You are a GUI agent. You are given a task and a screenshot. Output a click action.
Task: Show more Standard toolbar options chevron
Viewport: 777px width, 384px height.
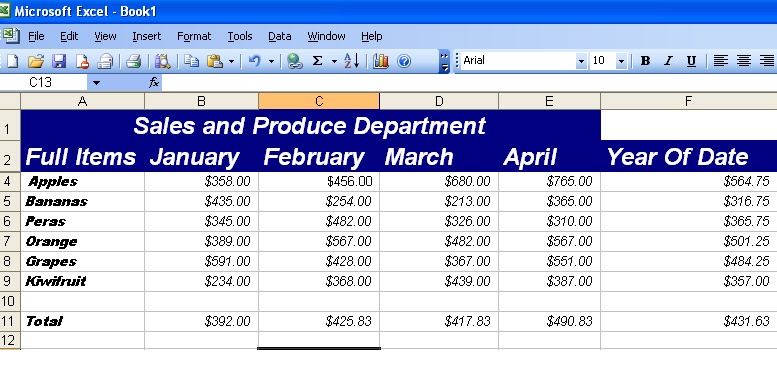[x=444, y=61]
